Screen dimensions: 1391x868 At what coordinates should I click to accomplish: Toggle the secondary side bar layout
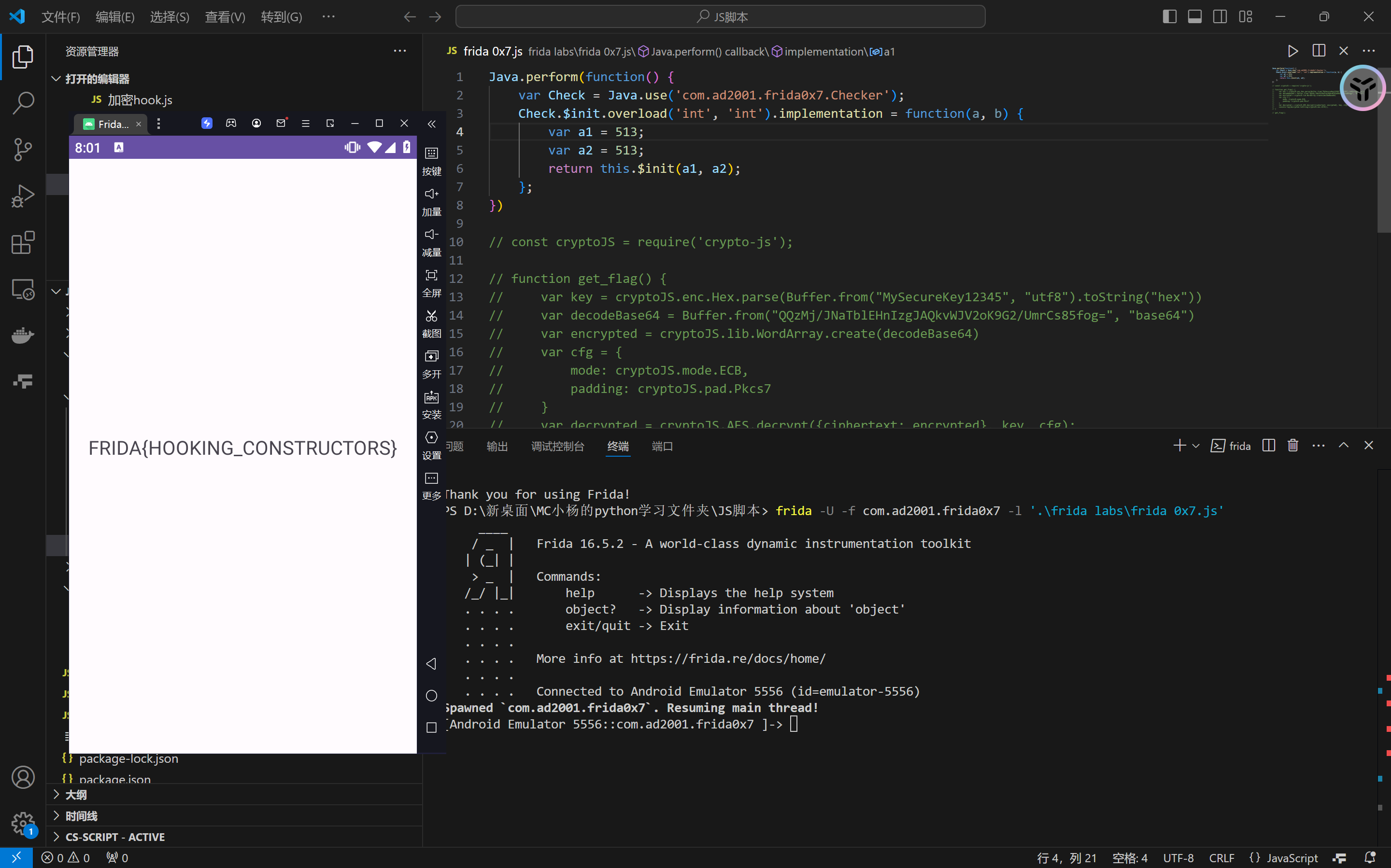(x=1220, y=16)
